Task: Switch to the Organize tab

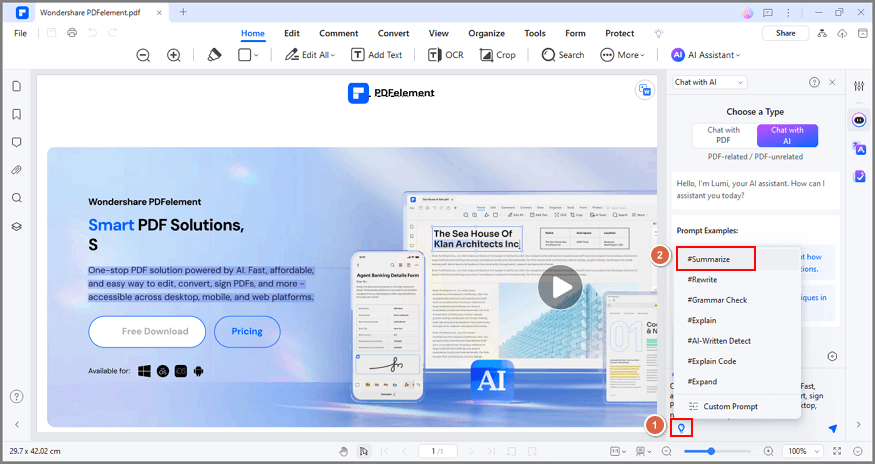Action: coord(487,34)
